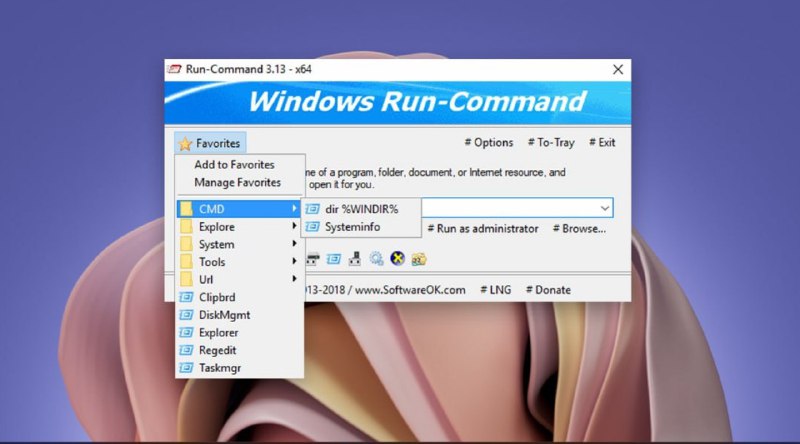Open the command combo box dropdown arrow
Image resolution: width=800 pixels, height=444 pixels.
[x=605, y=208]
